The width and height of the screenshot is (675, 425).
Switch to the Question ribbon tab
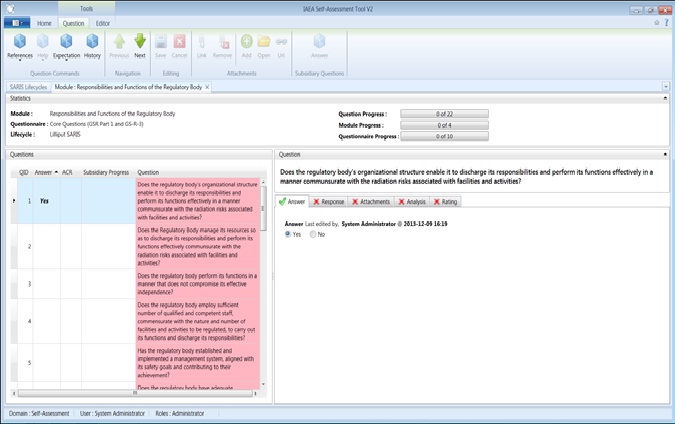coord(73,23)
